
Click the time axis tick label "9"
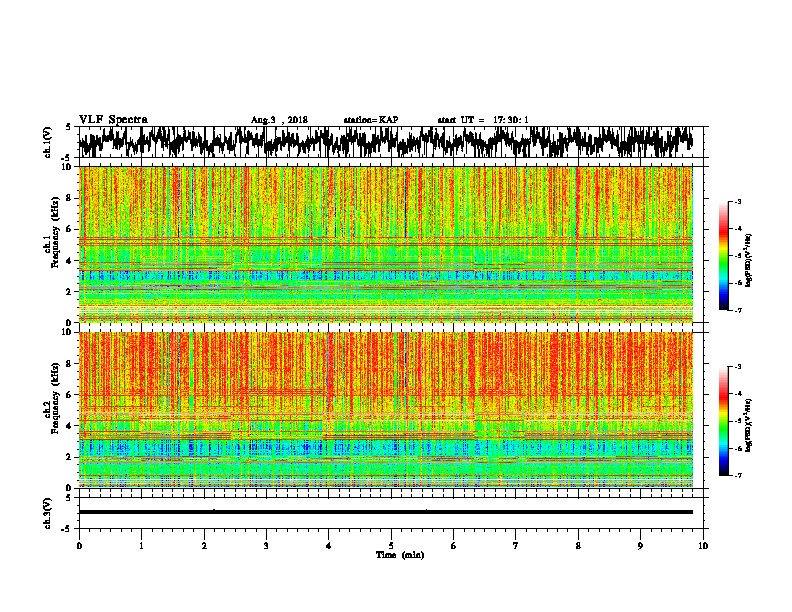[640, 546]
